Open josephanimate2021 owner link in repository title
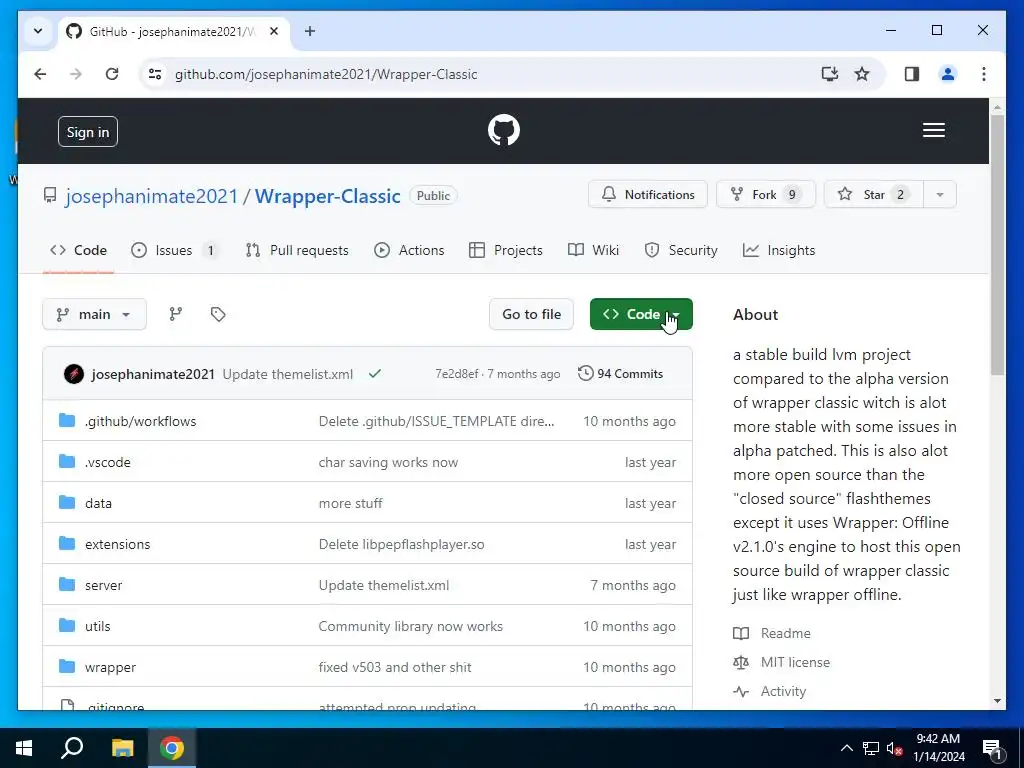The width and height of the screenshot is (1024, 768). 152,196
